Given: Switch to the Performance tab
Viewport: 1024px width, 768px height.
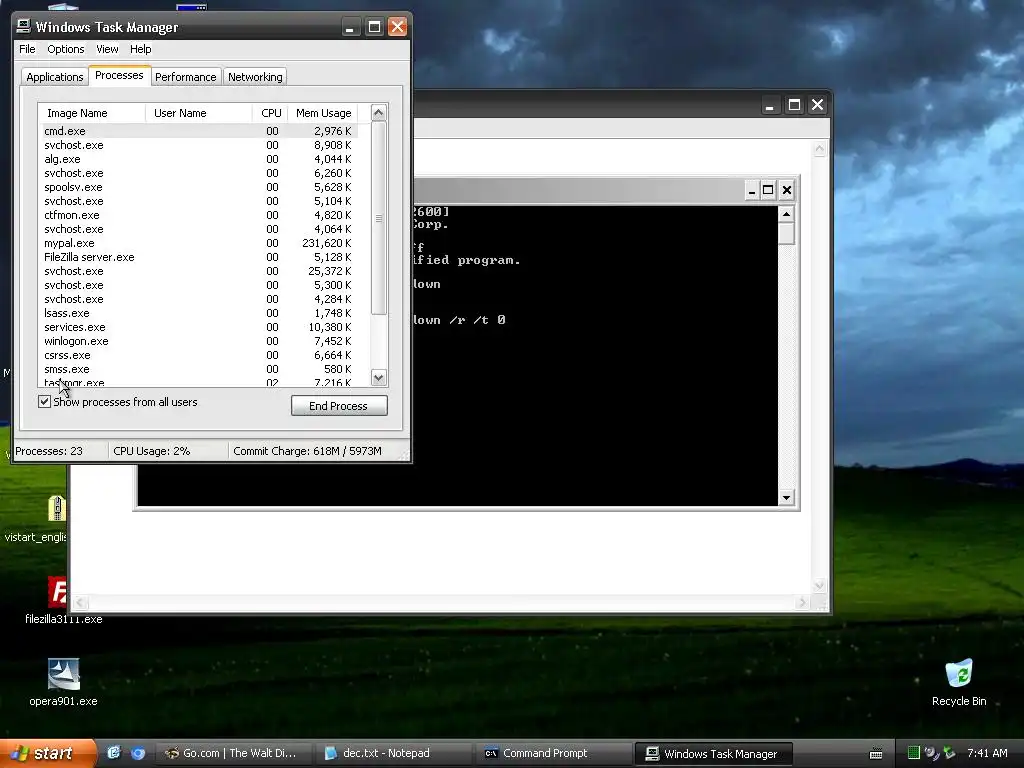Looking at the screenshot, I should click(x=185, y=77).
